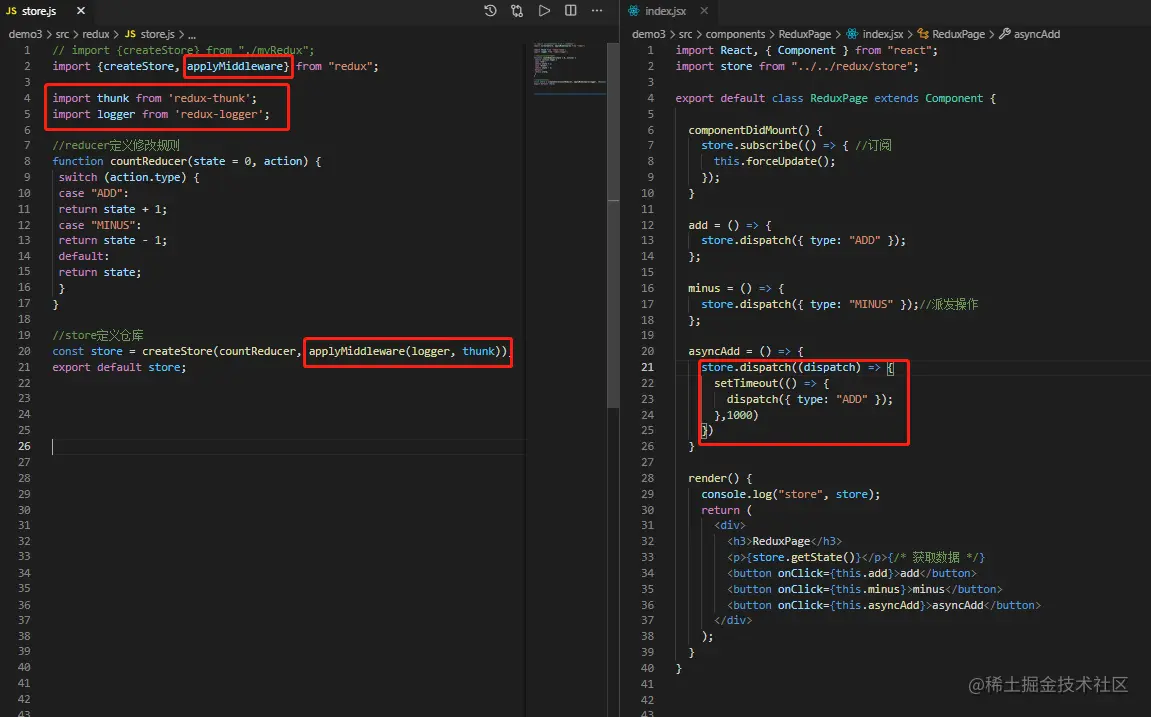Screen dimensions: 1151x717
Task: Click the onClick={this.asyncAdd} button line
Action: click(883, 605)
